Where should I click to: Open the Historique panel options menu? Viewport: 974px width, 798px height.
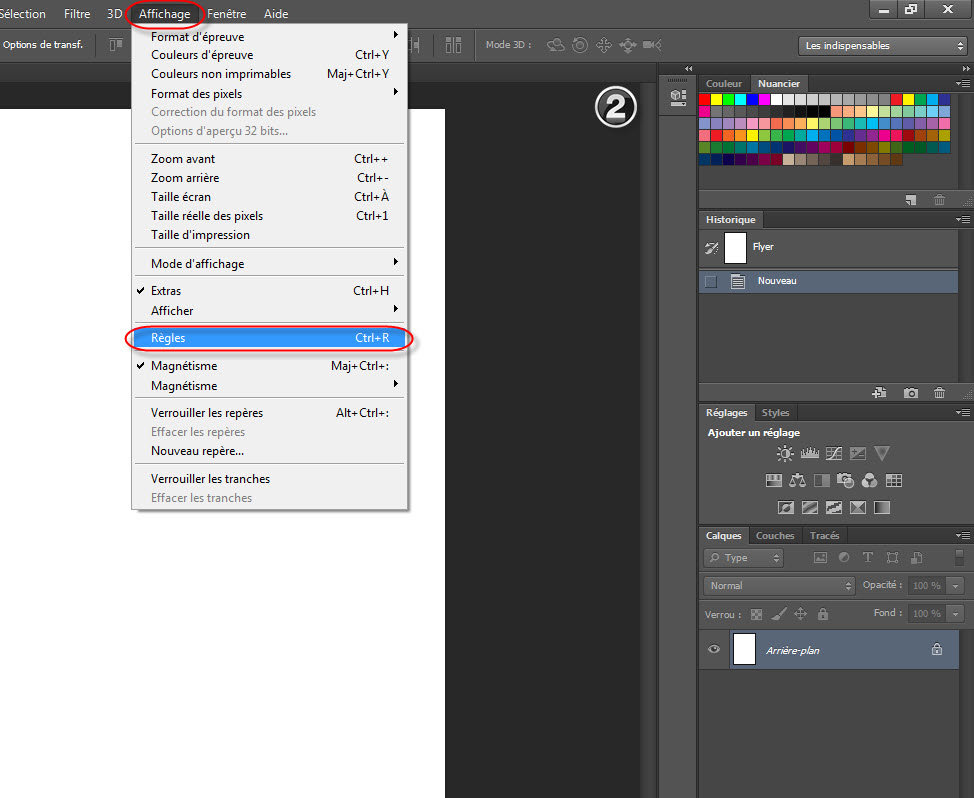coord(963,219)
